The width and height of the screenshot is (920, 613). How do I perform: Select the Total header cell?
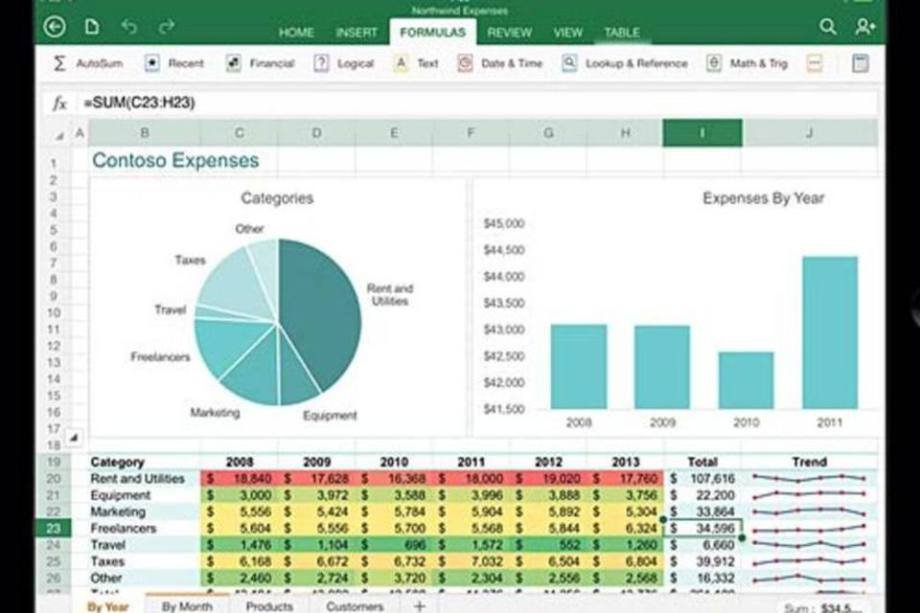point(702,462)
